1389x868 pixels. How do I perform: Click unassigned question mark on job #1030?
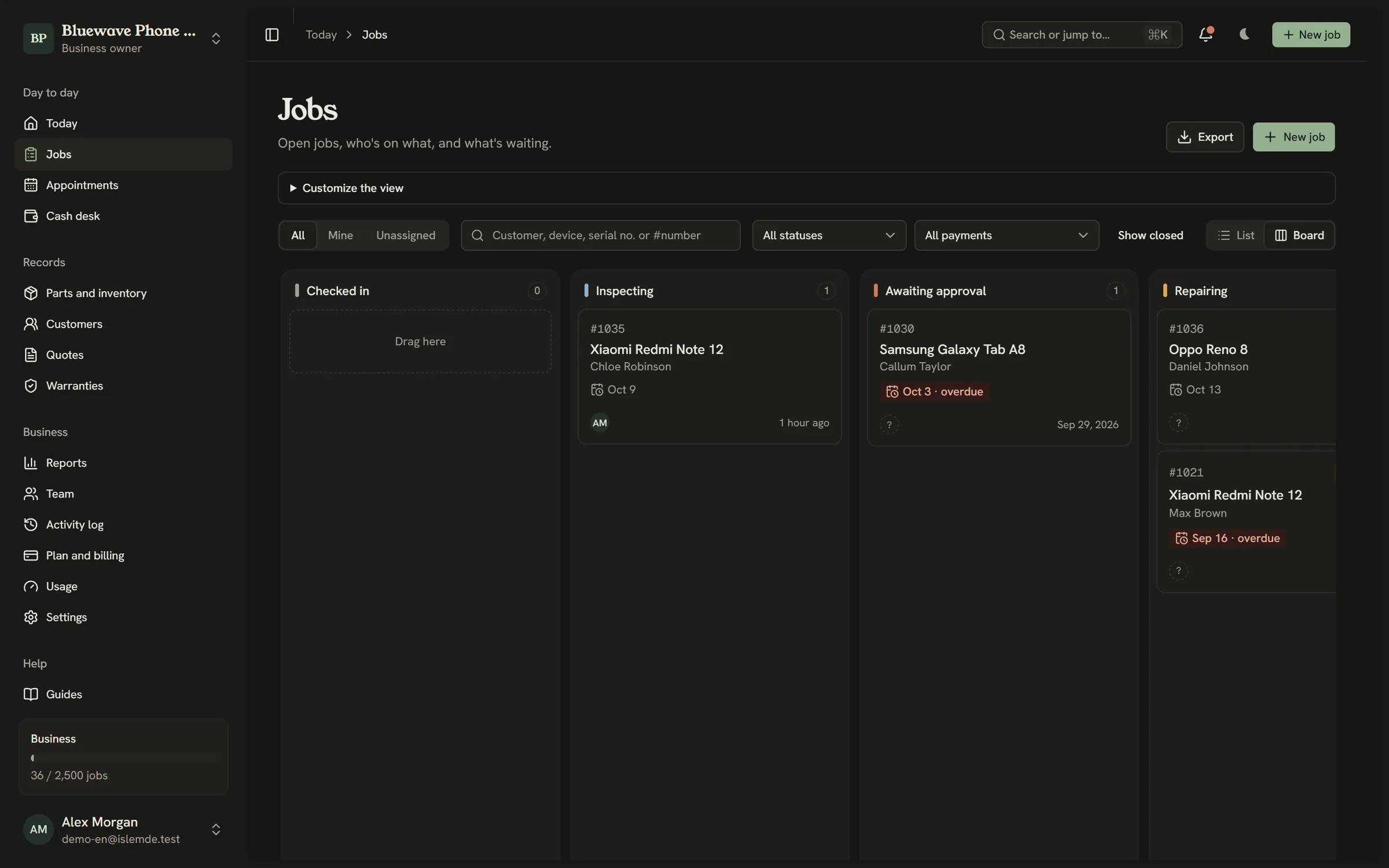point(889,425)
